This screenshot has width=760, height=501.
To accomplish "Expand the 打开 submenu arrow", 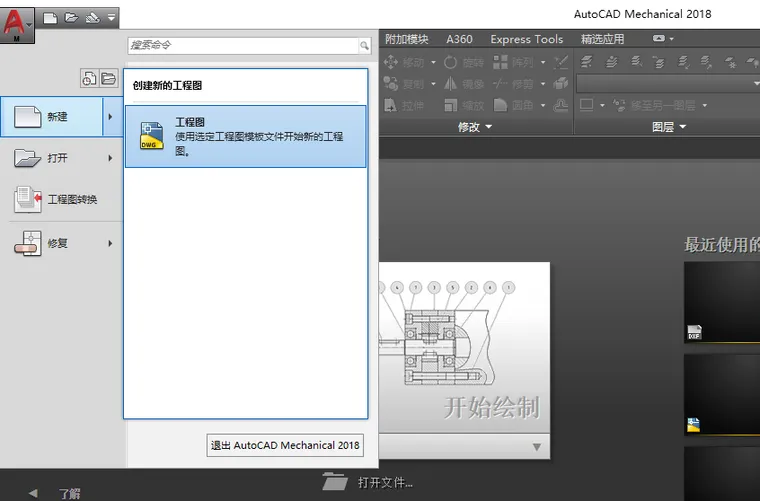I will pyautogui.click(x=111, y=158).
